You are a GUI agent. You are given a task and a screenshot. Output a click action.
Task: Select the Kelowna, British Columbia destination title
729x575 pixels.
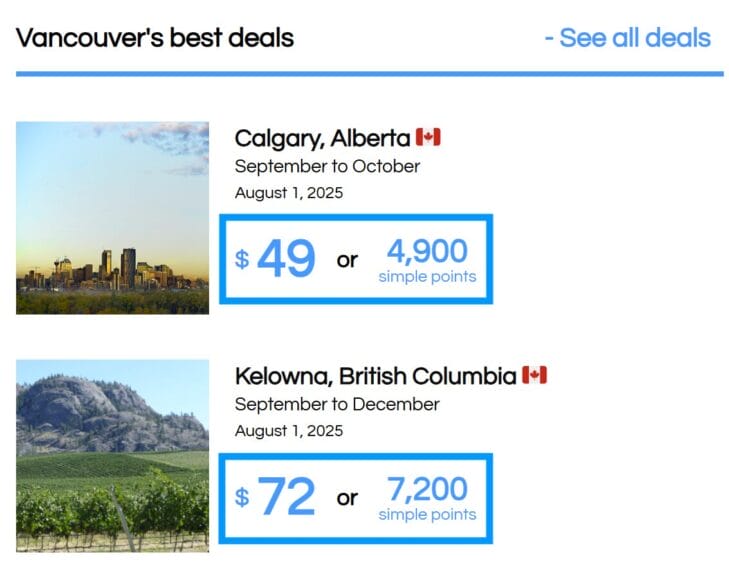tap(376, 376)
